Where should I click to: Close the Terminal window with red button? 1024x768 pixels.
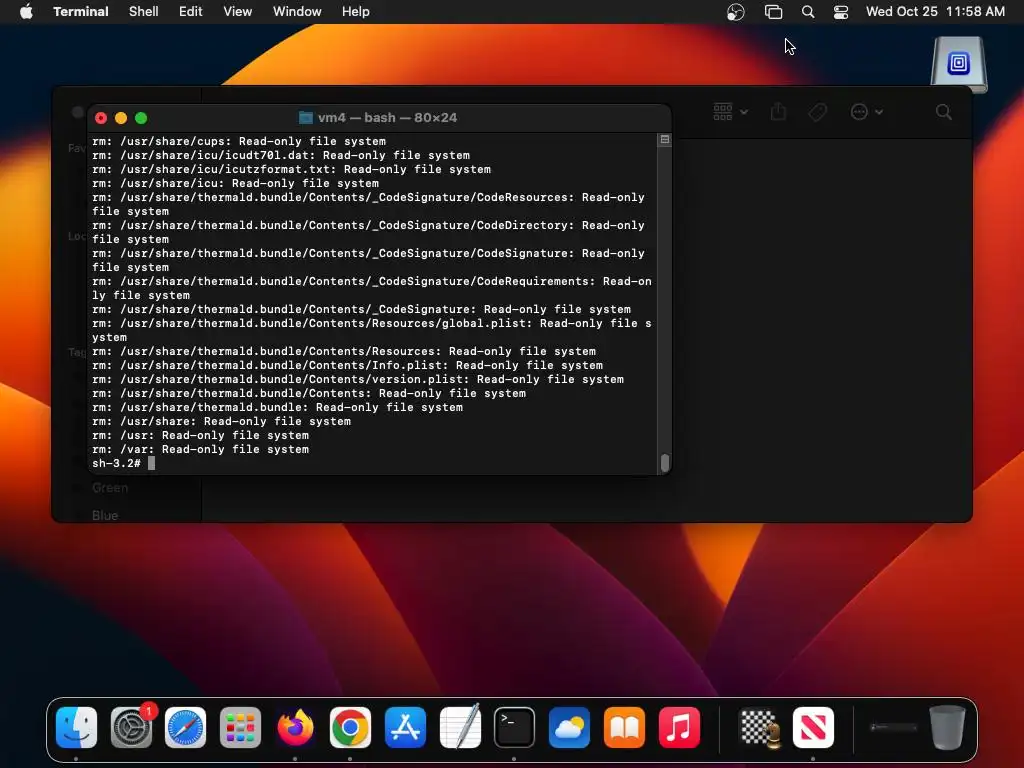tap(101, 118)
